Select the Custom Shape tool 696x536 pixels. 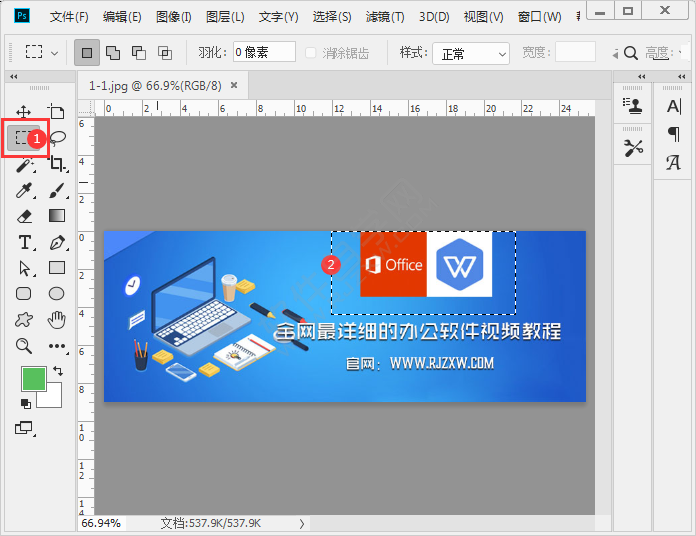(24, 319)
